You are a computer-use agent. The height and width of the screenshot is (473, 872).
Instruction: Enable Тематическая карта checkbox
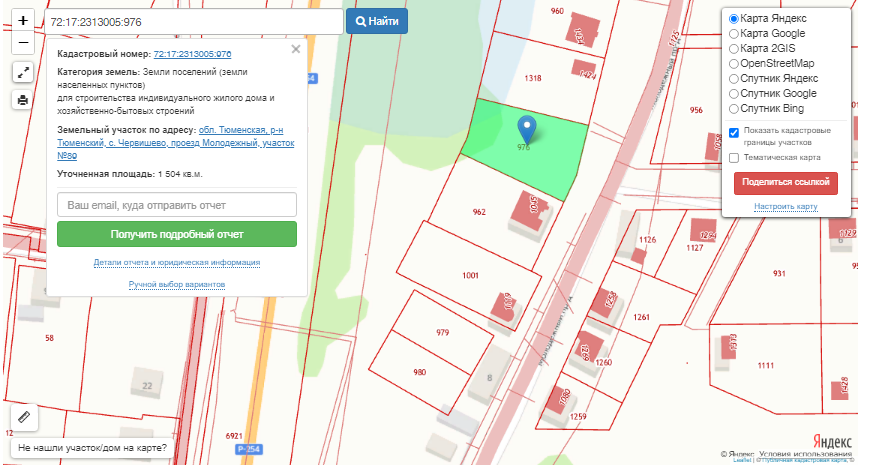tap(734, 158)
